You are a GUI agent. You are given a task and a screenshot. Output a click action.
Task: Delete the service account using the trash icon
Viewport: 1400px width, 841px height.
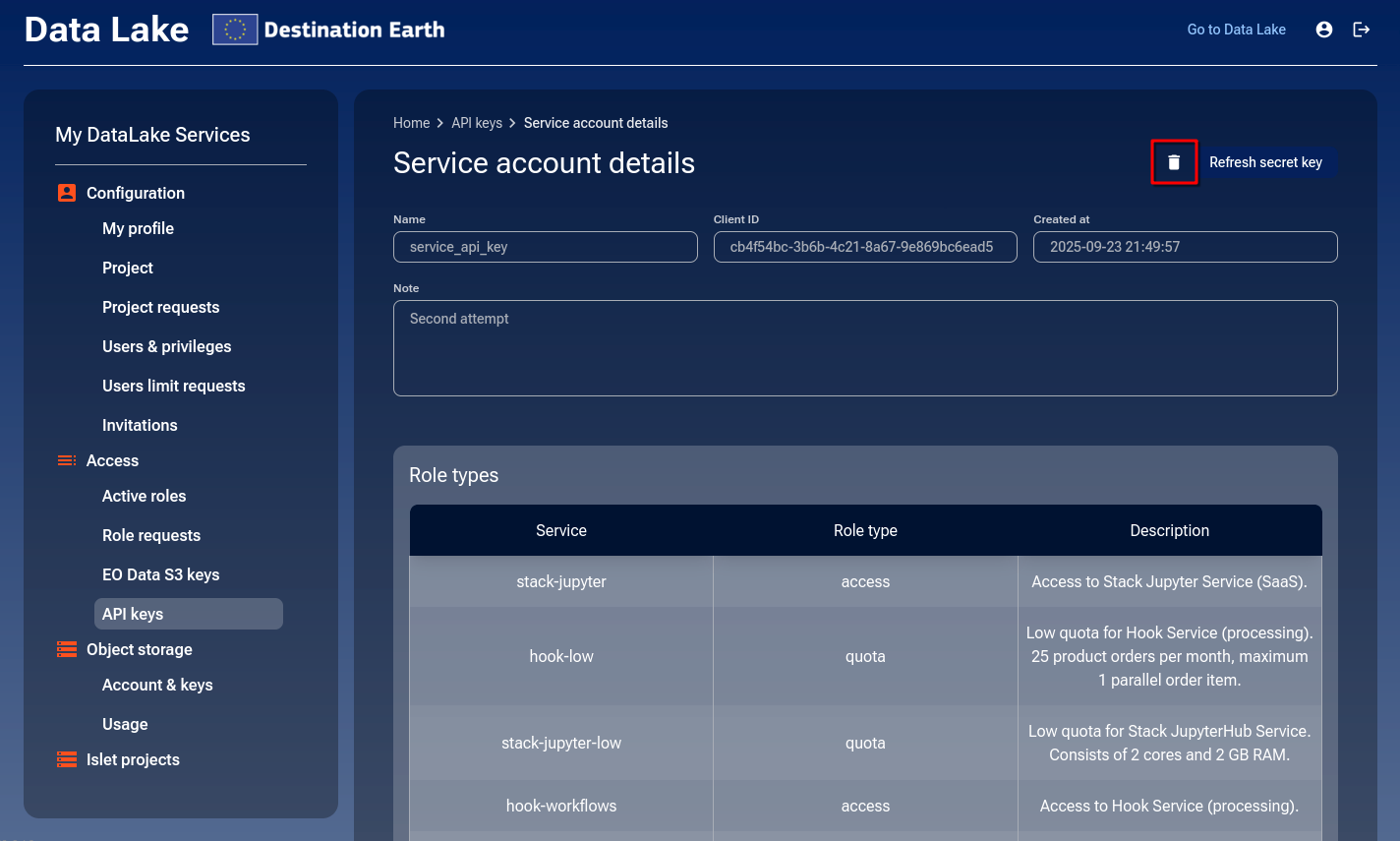pos(1174,162)
